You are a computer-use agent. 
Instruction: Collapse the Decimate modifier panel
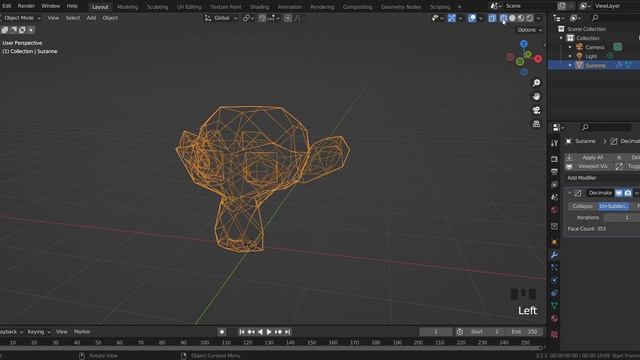pyautogui.click(x=569, y=193)
